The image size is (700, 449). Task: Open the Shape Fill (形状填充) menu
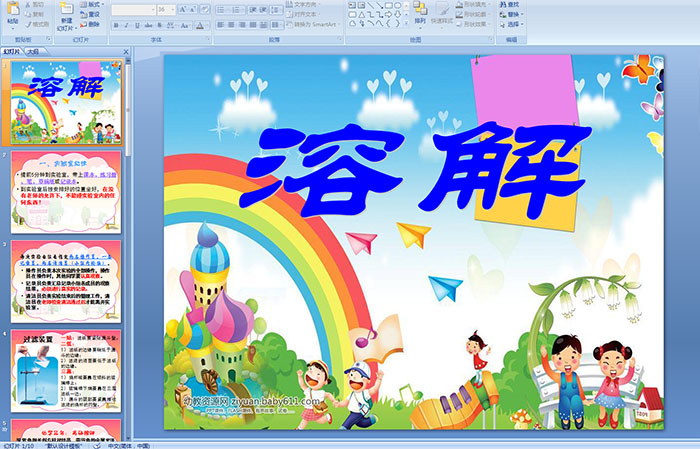point(473,4)
